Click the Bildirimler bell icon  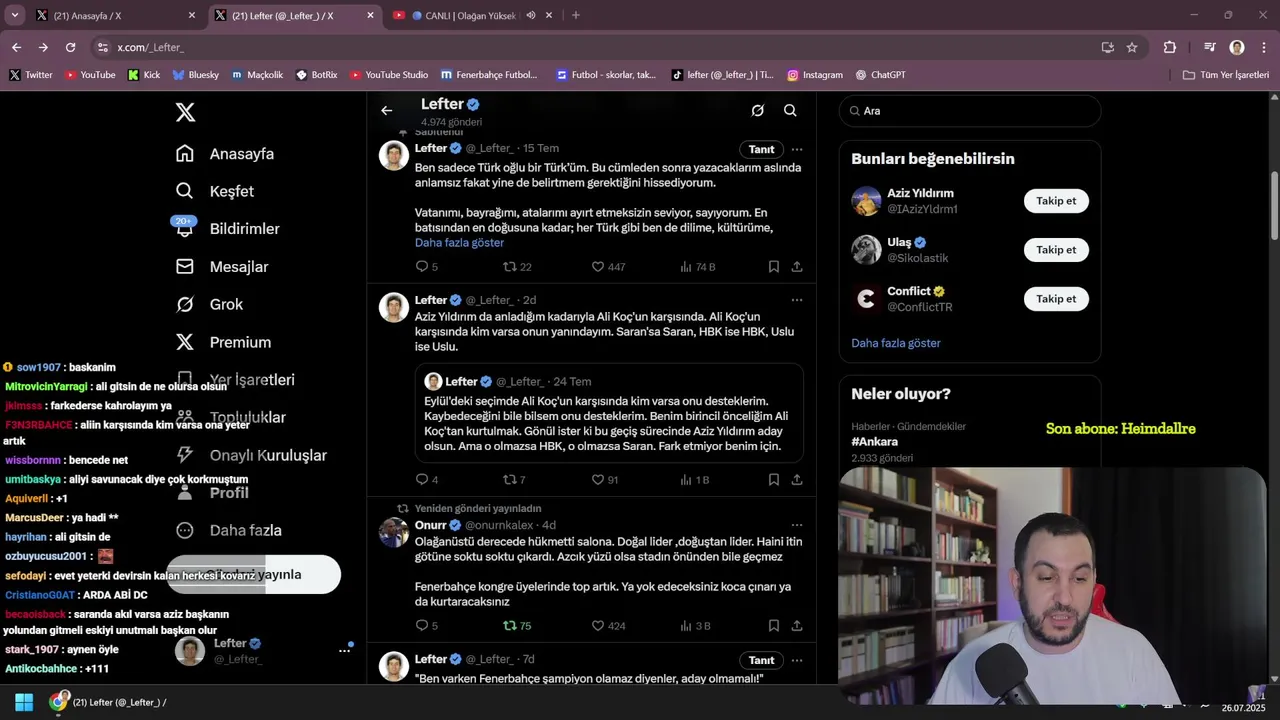point(185,229)
